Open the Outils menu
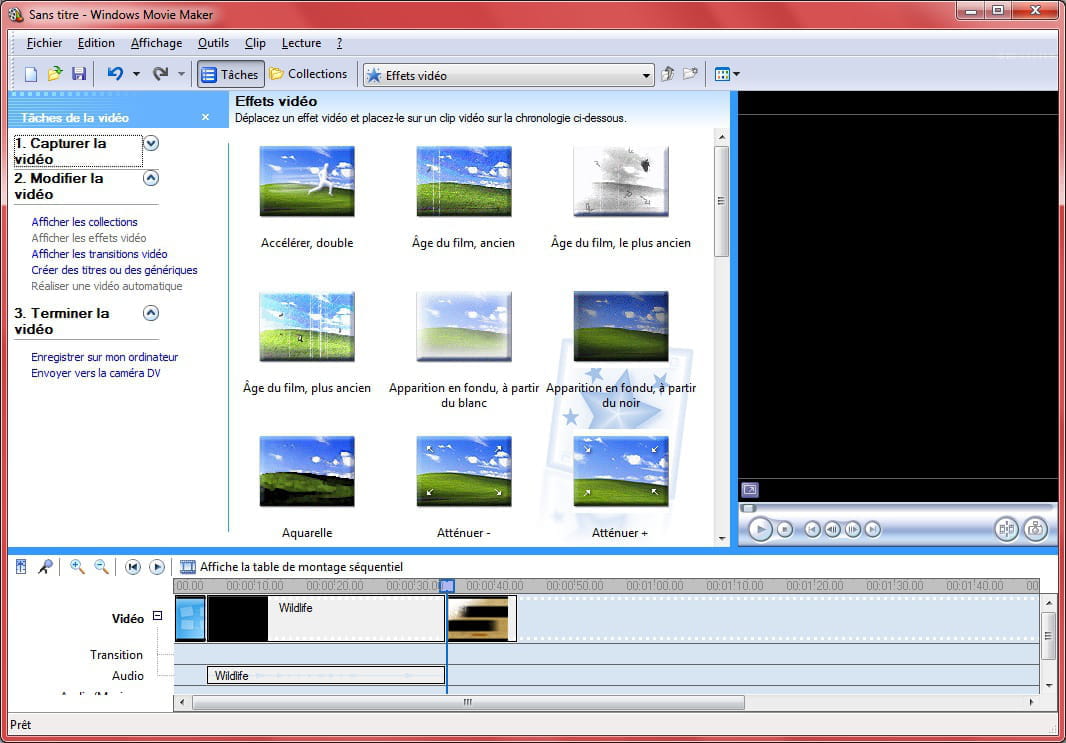 [213, 43]
